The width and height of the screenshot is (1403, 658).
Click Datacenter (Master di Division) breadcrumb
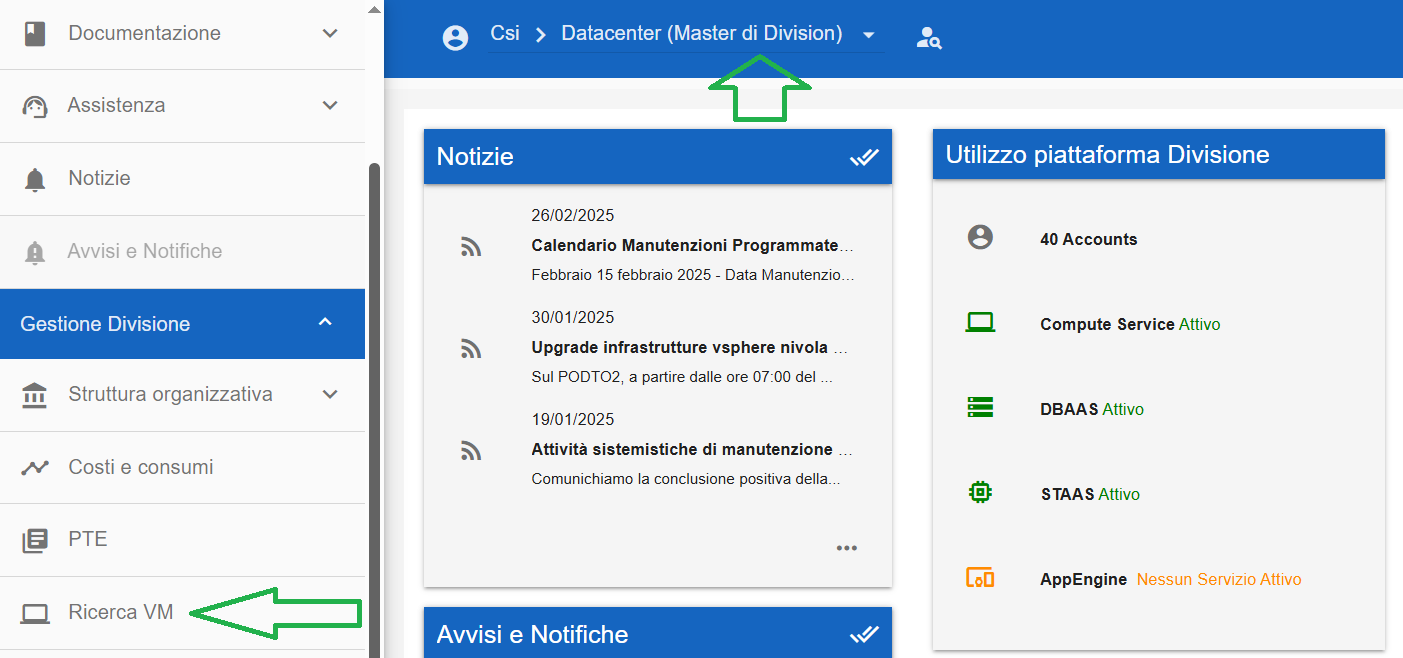(x=702, y=34)
